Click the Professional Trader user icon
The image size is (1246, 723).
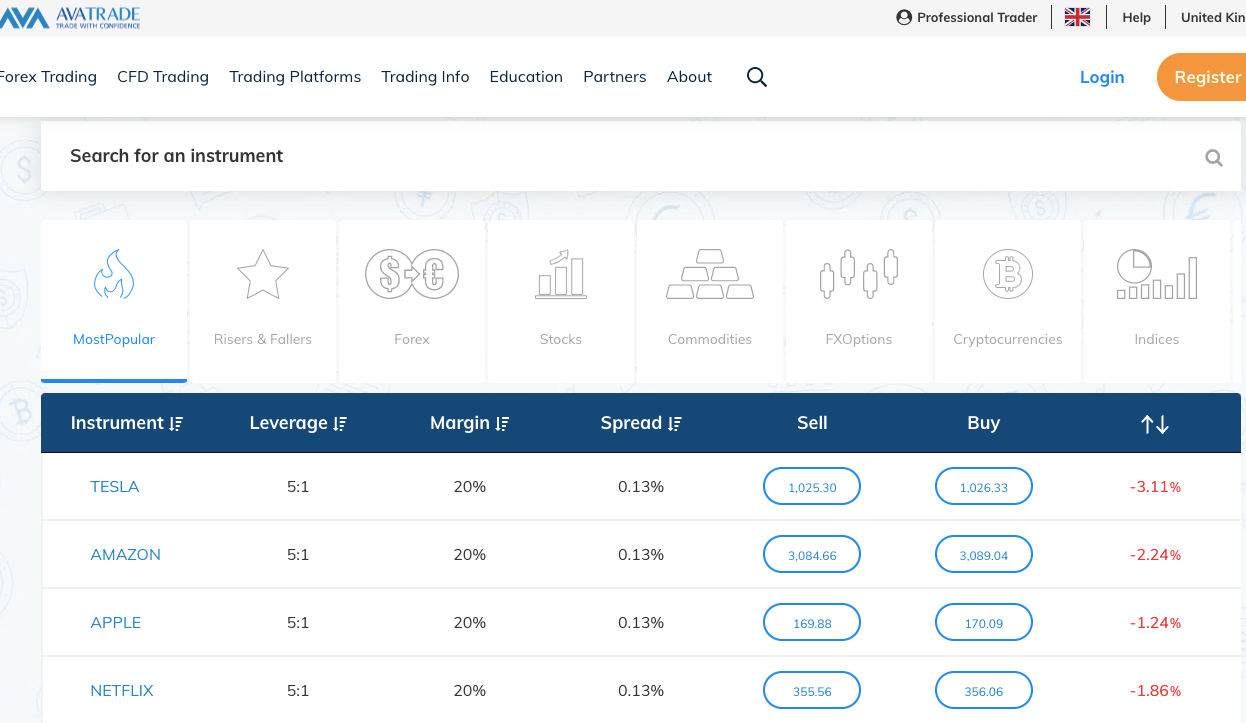(x=904, y=17)
